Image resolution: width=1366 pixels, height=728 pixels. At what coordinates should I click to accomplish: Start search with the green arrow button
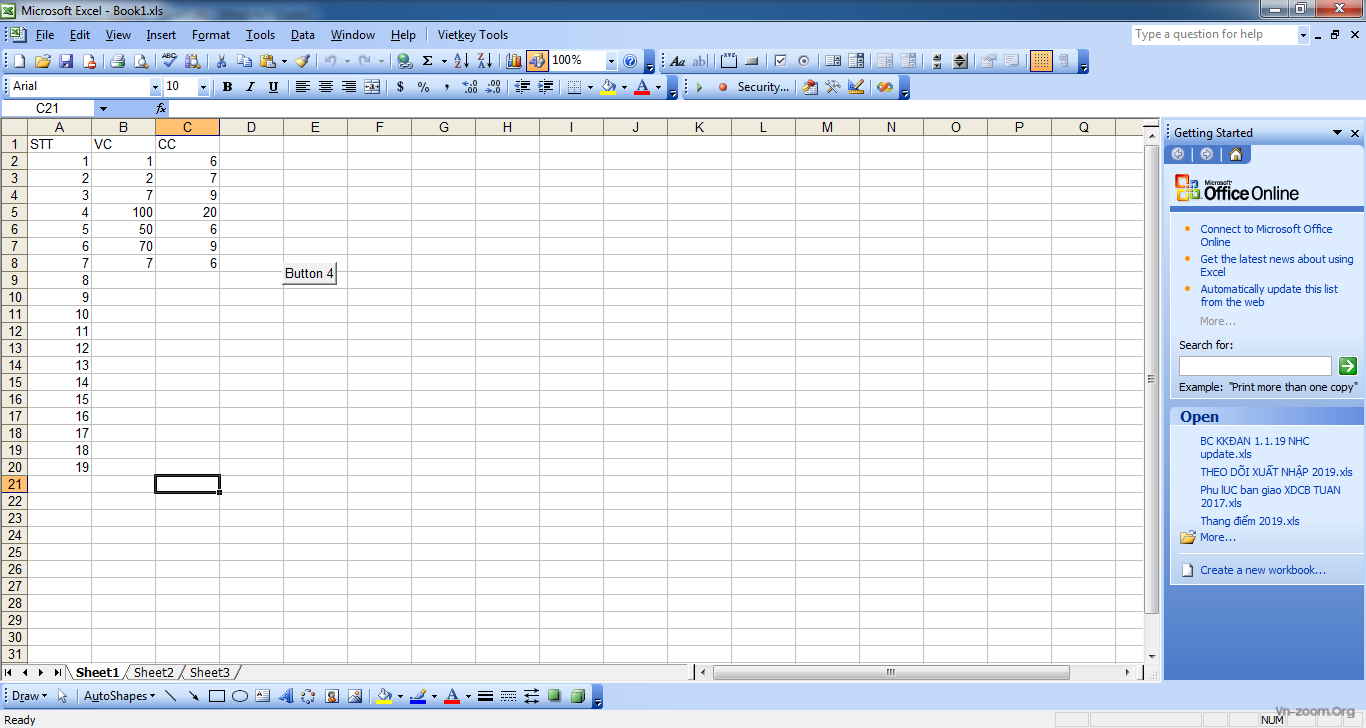coord(1348,366)
